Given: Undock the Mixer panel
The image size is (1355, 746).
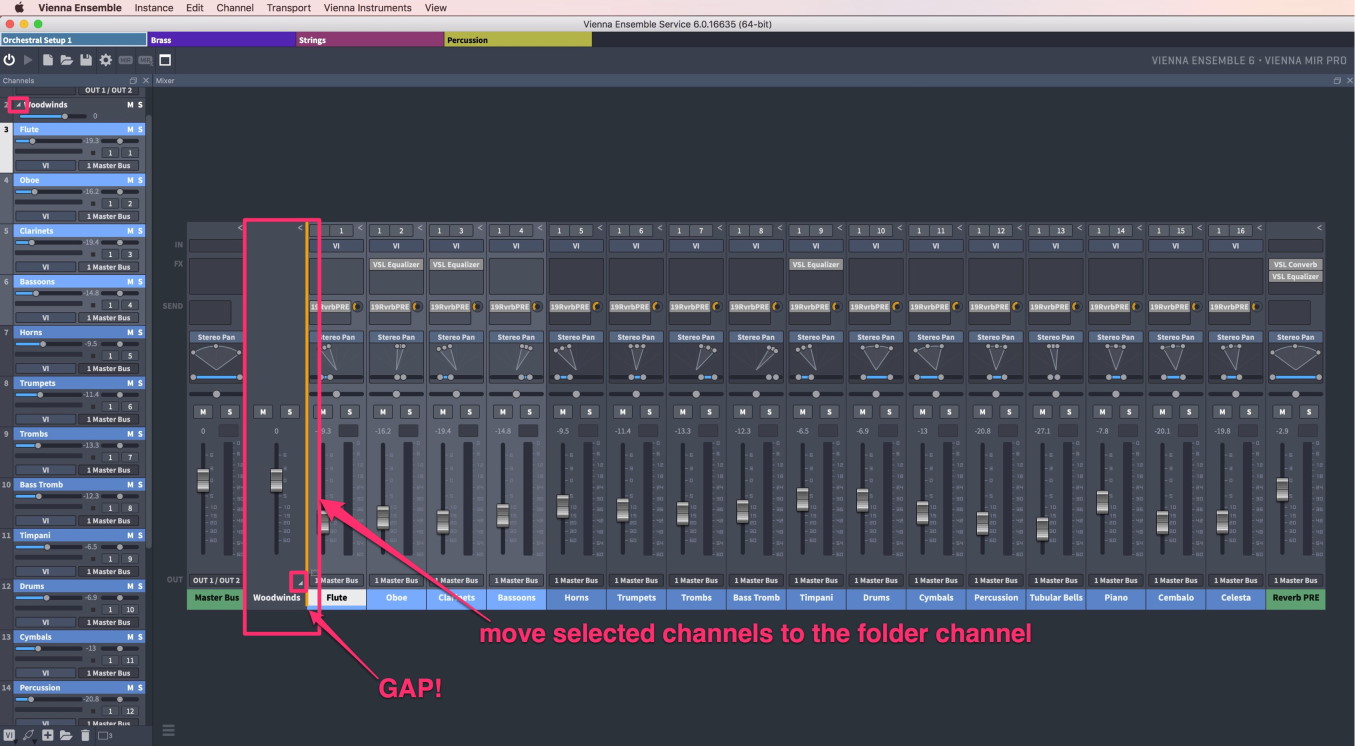Looking at the screenshot, I should coord(1337,80).
